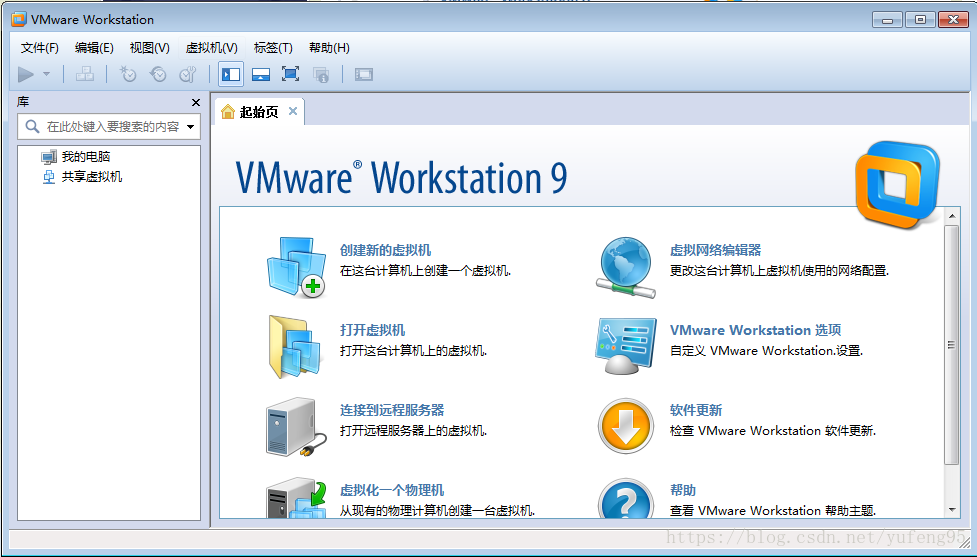Open the 视图(V) menu
The image size is (977, 557).
click(x=150, y=48)
